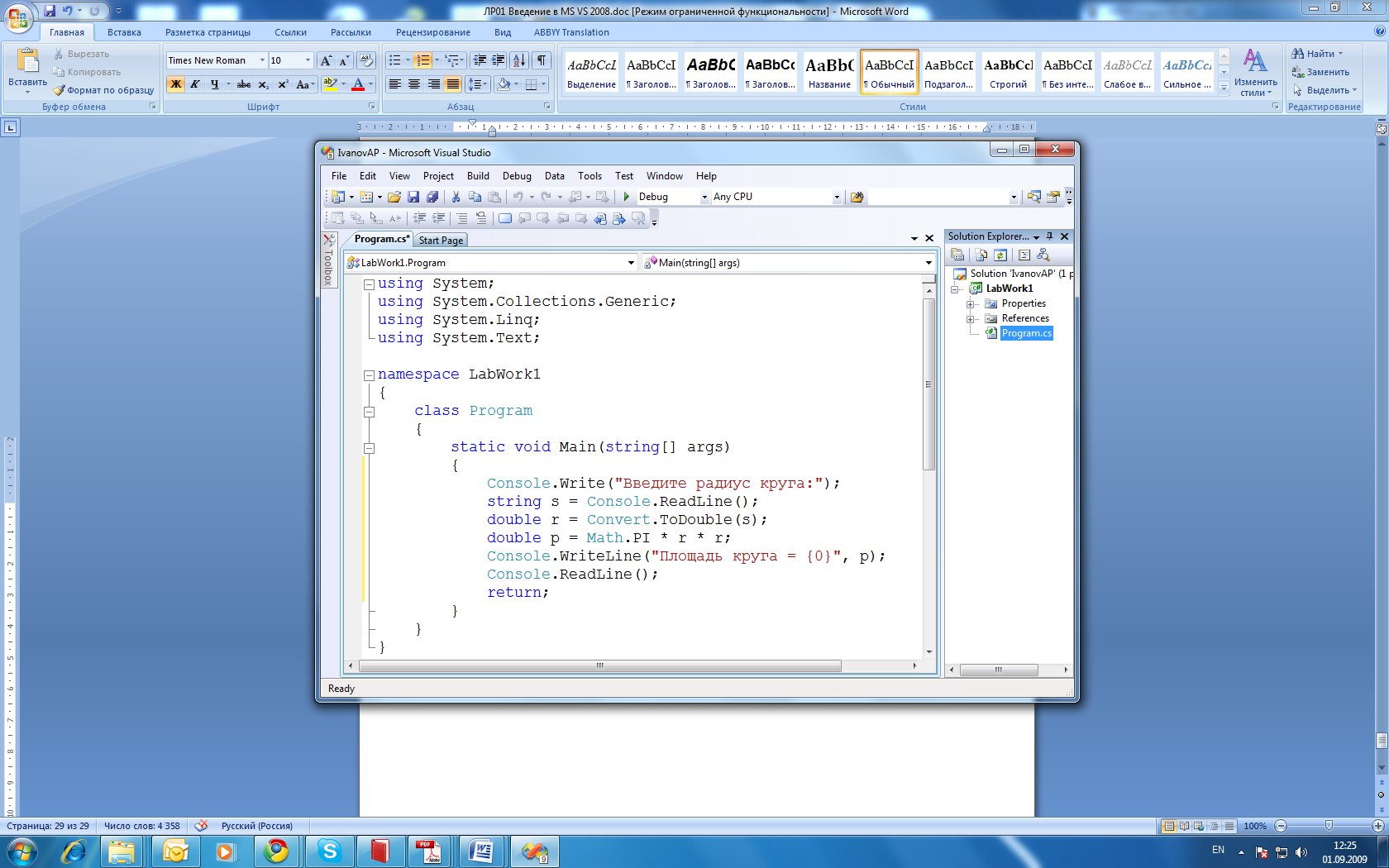Toggle subscript formatting
The image size is (1389, 868).
pyautogui.click(x=263, y=84)
